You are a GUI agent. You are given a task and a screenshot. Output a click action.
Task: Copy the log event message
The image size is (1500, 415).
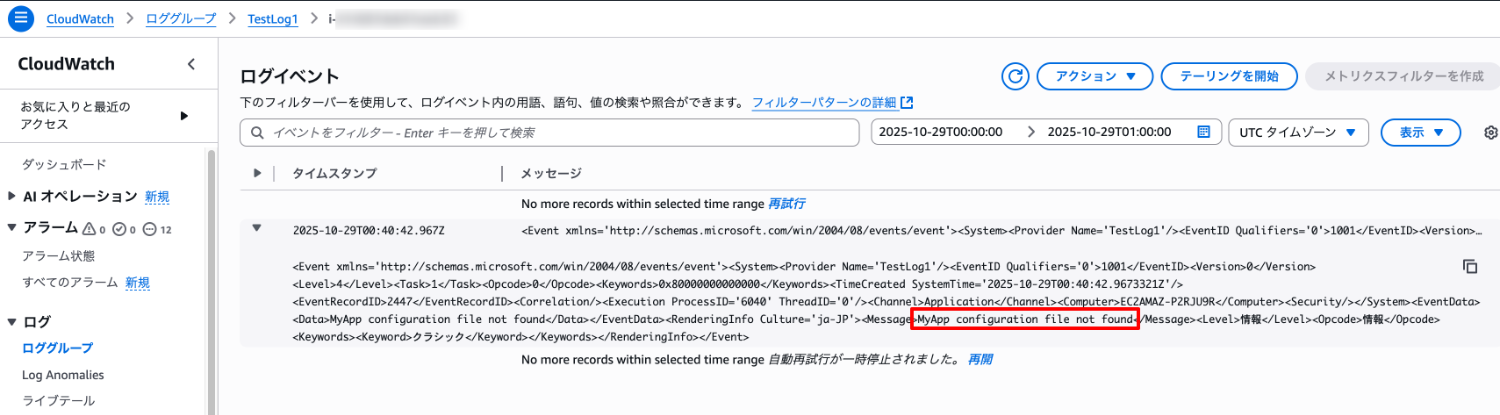coord(1469,267)
